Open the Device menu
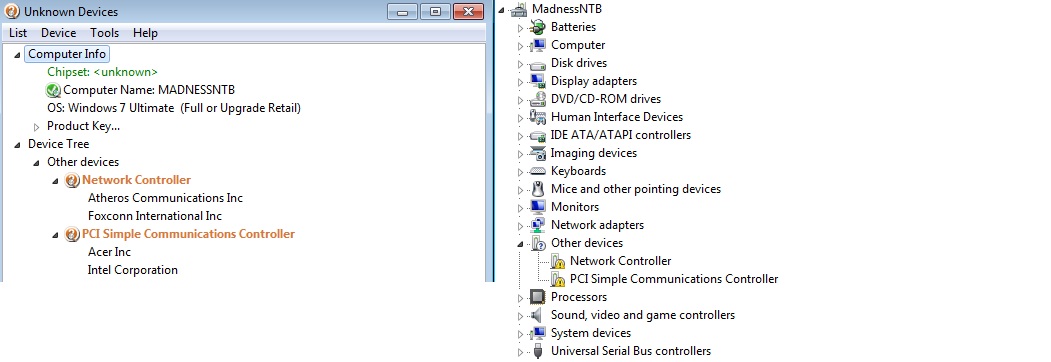Image resolution: width=1051 pixels, height=362 pixels. pos(58,33)
